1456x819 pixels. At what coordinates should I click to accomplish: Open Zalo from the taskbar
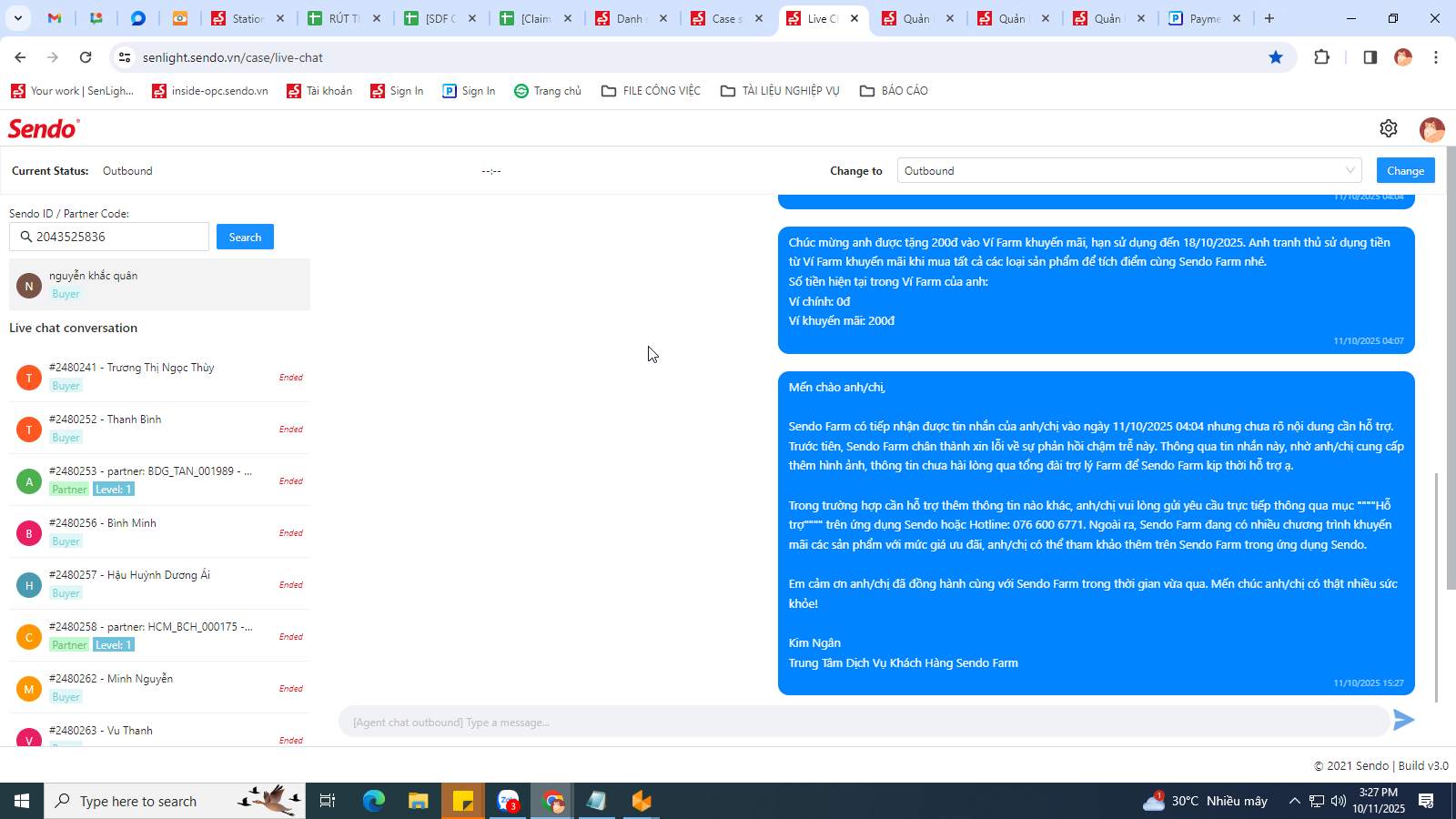[508, 801]
